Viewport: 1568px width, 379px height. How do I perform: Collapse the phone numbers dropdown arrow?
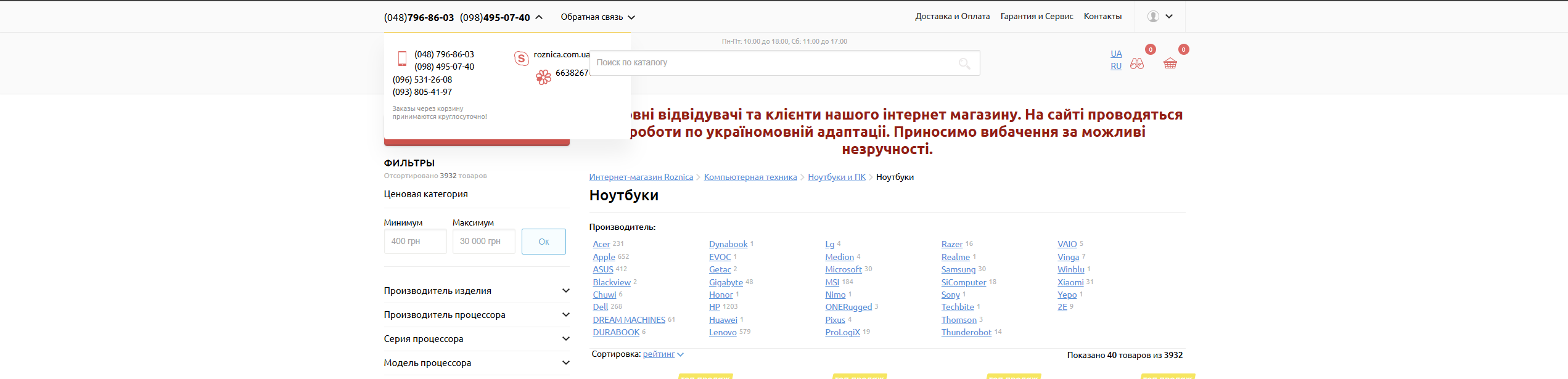click(539, 17)
